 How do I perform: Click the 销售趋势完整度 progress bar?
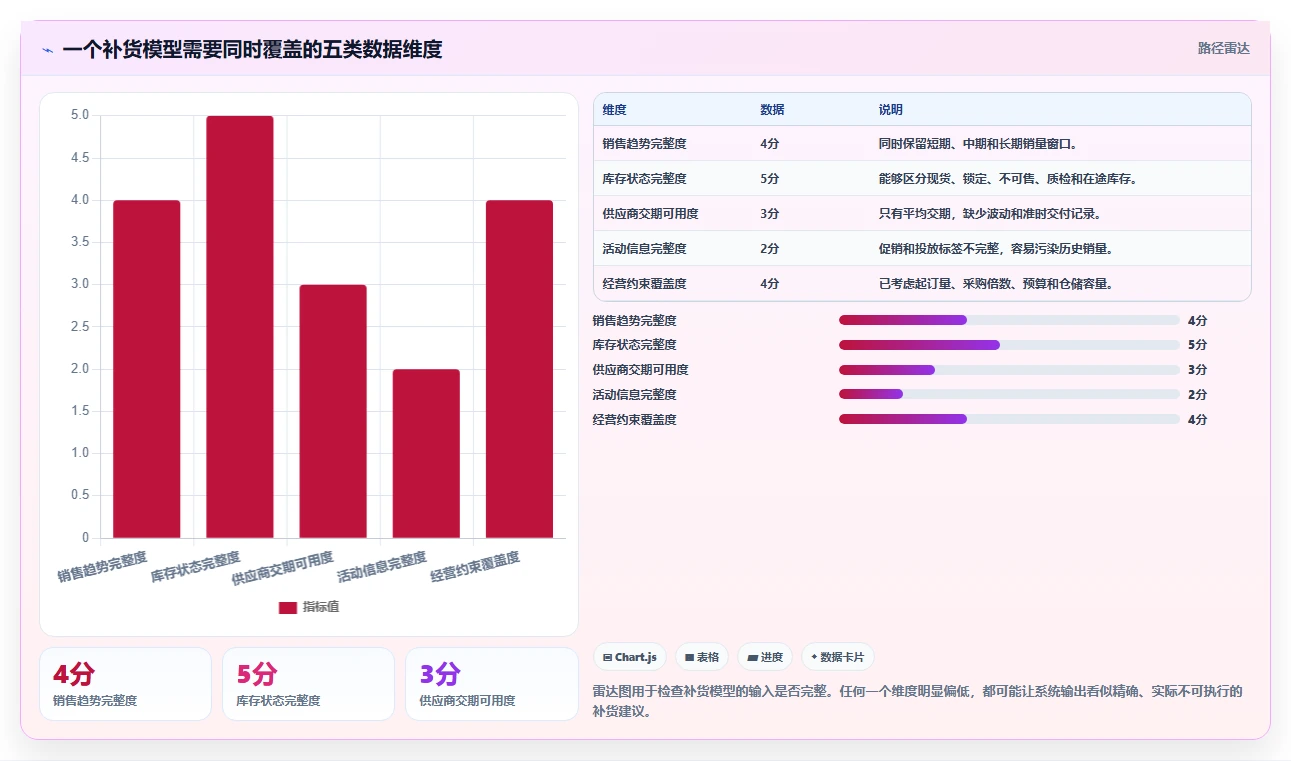[x=1009, y=320]
